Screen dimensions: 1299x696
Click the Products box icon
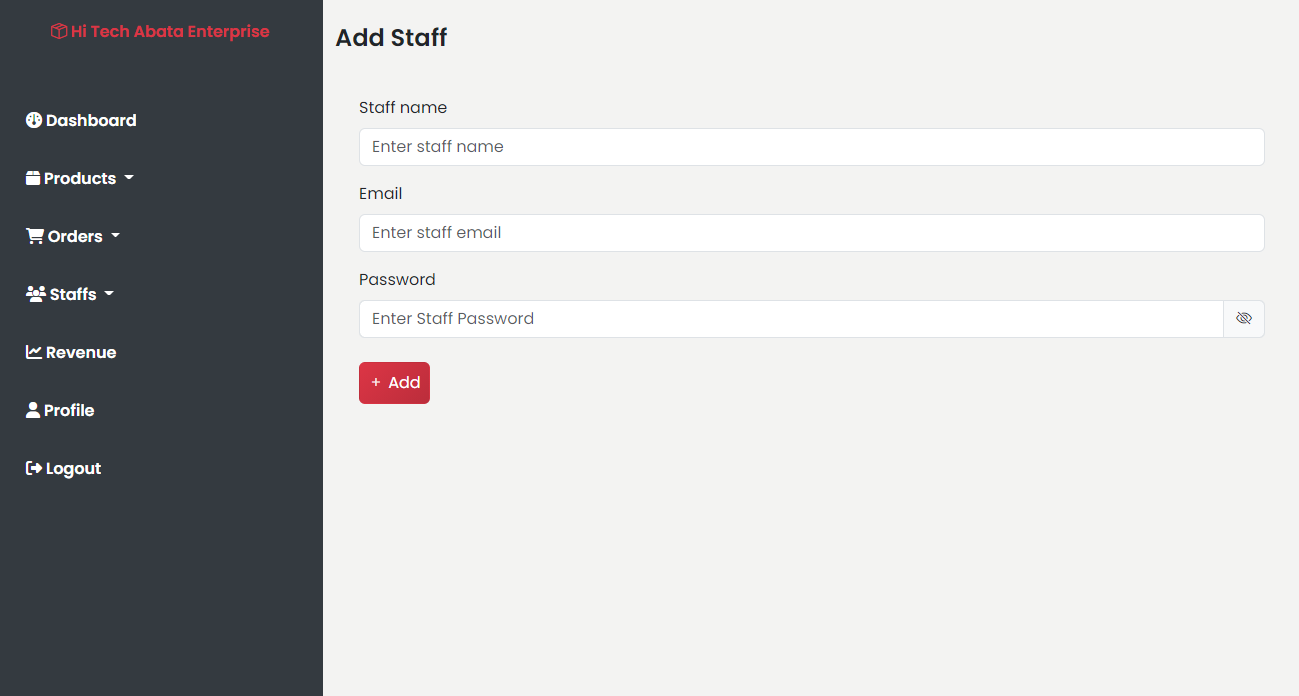33,178
